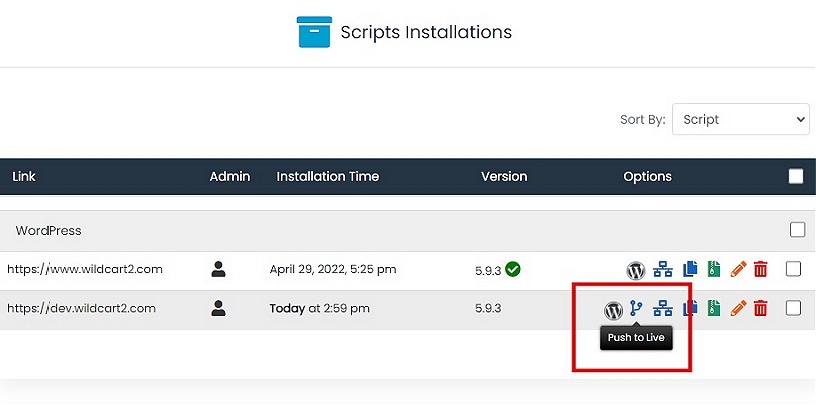
Task: Click staging icon in dev.wildcart2.com row
Action: point(662,309)
